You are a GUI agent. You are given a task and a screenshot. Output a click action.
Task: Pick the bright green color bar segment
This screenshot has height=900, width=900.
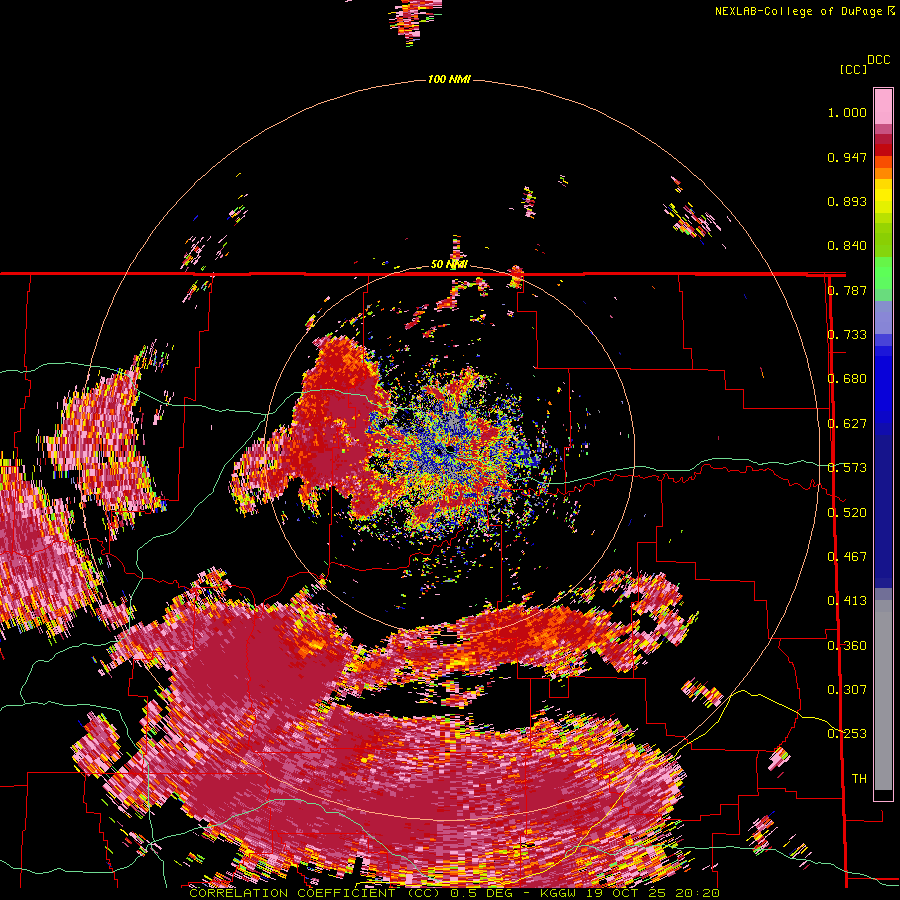click(x=883, y=273)
